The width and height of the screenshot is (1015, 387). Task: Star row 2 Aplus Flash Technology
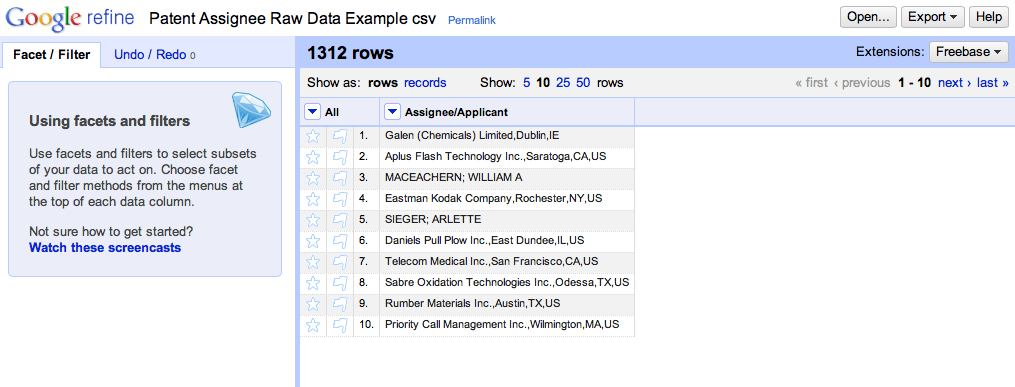313,157
